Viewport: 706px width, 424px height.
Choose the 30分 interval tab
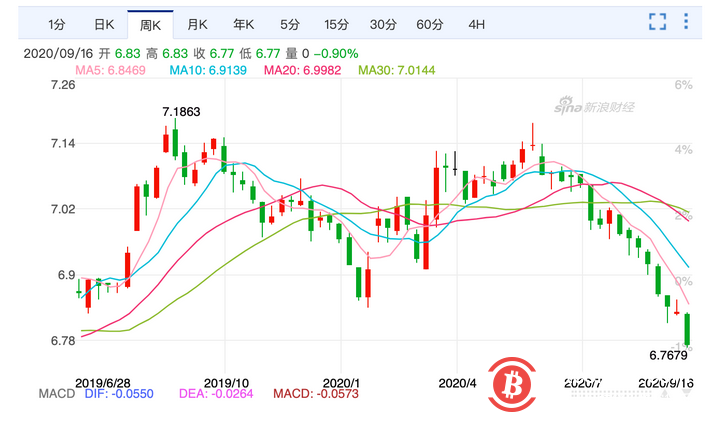(383, 24)
